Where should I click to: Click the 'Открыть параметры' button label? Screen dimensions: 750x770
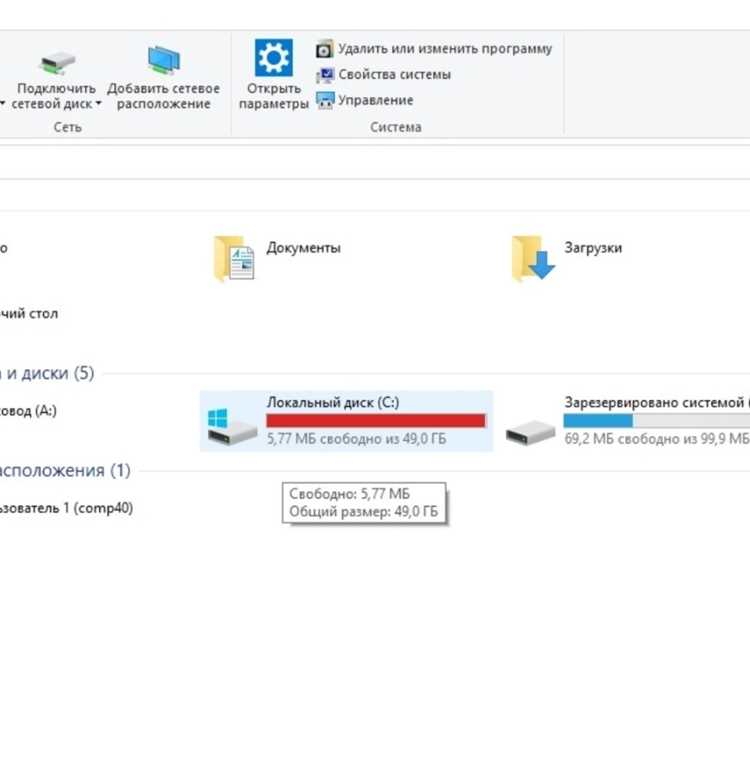click(x=274, y=96)
